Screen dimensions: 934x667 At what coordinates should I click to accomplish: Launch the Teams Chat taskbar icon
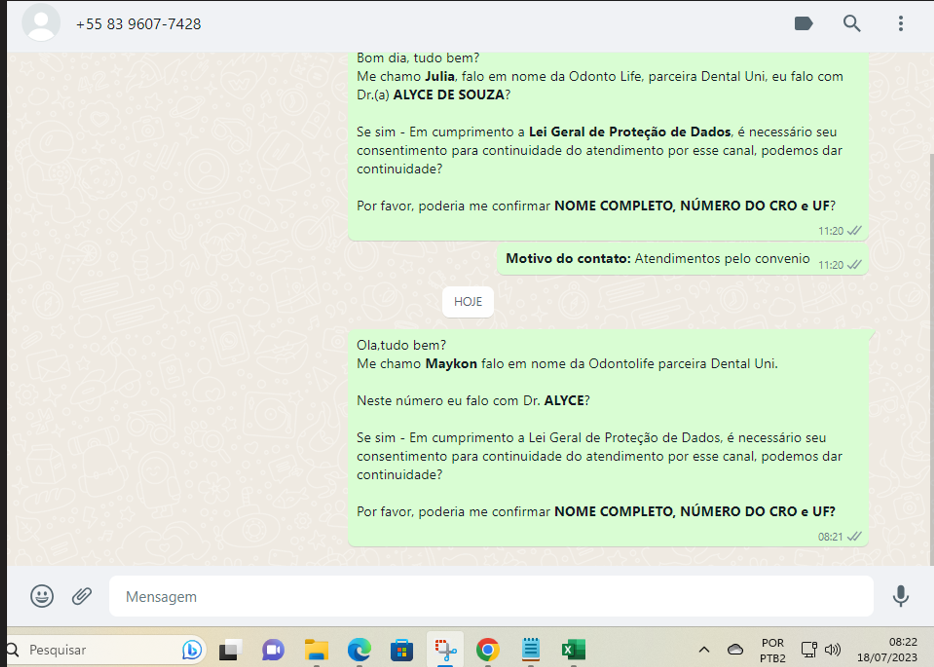click(x=273, y=650)
